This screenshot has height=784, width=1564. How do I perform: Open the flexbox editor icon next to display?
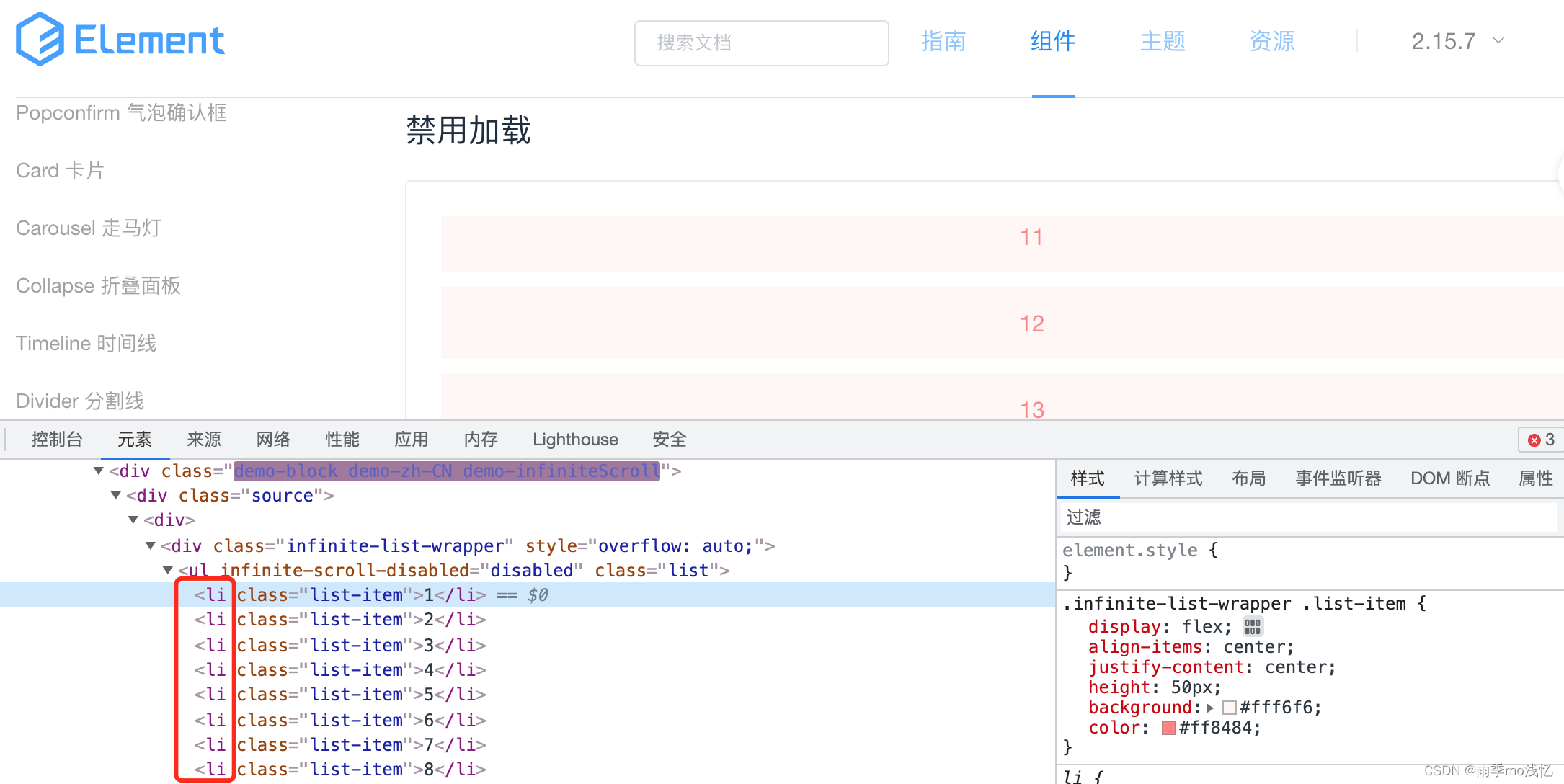point(1253,626)
